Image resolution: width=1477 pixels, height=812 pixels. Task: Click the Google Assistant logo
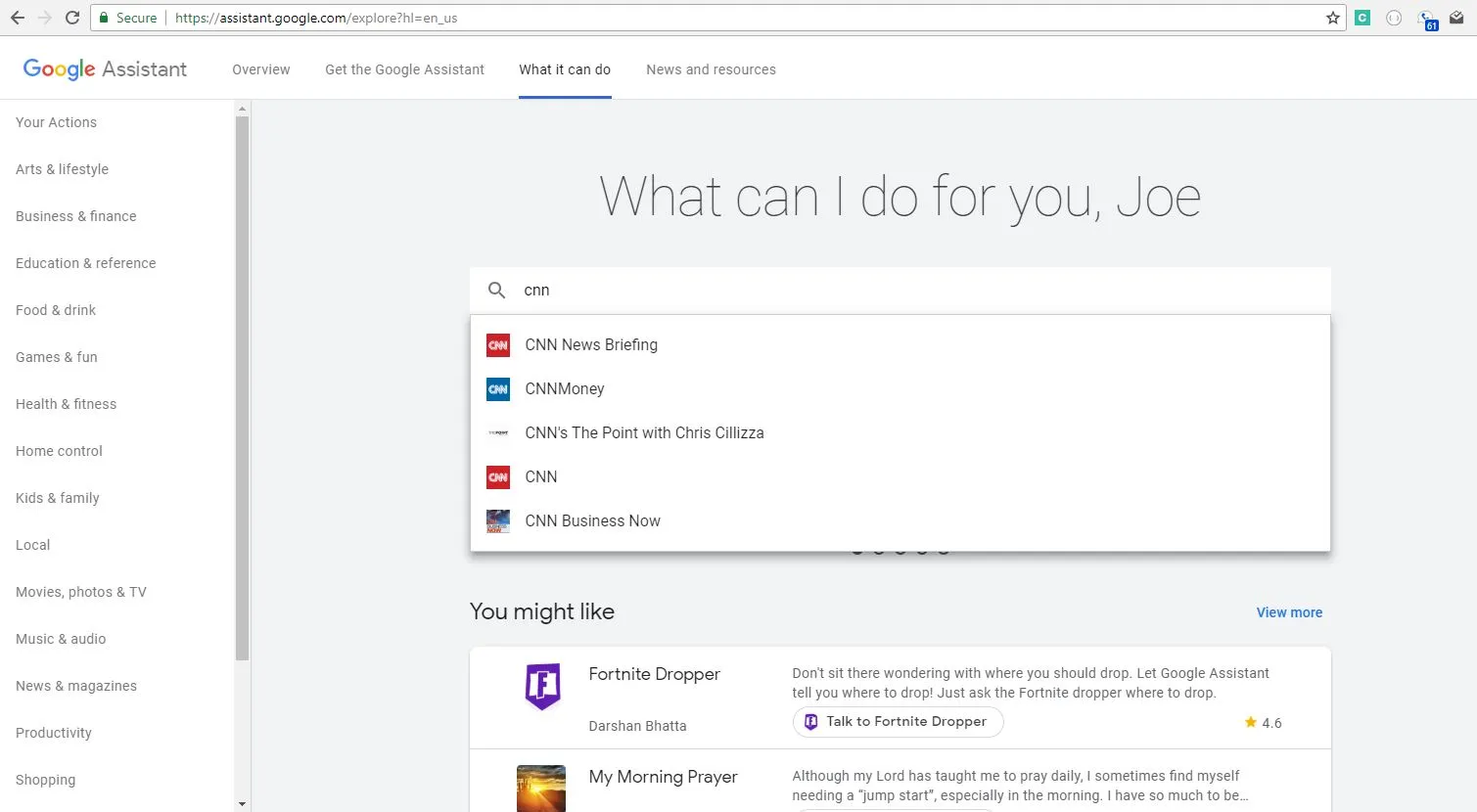tap(105, 68)
